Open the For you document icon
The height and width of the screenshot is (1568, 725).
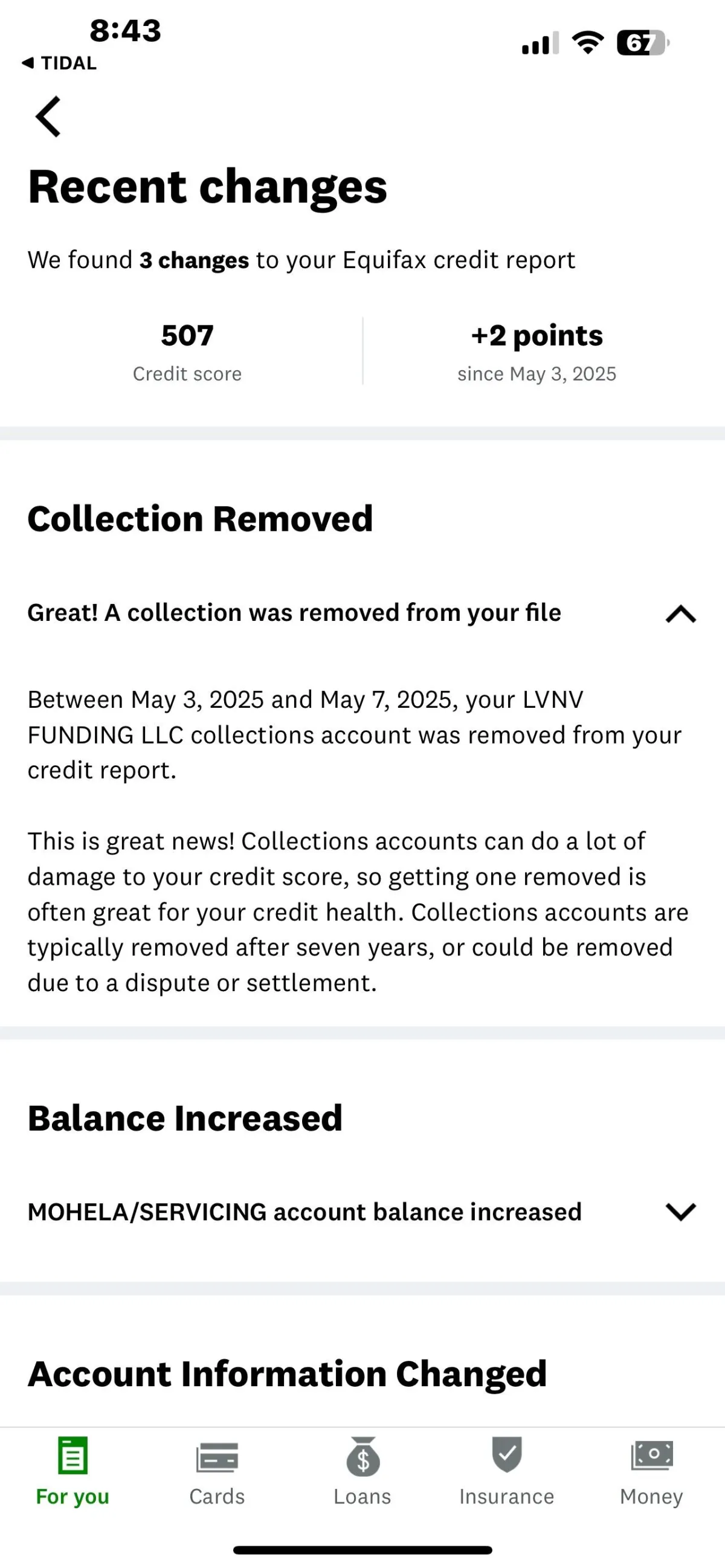click(73, 1456)
